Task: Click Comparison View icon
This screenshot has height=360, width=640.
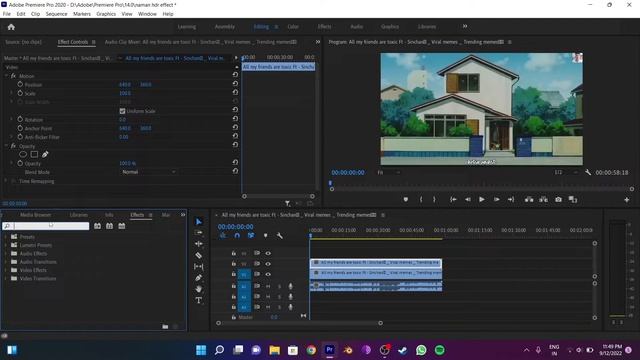Action: click(x=573, y=200)
